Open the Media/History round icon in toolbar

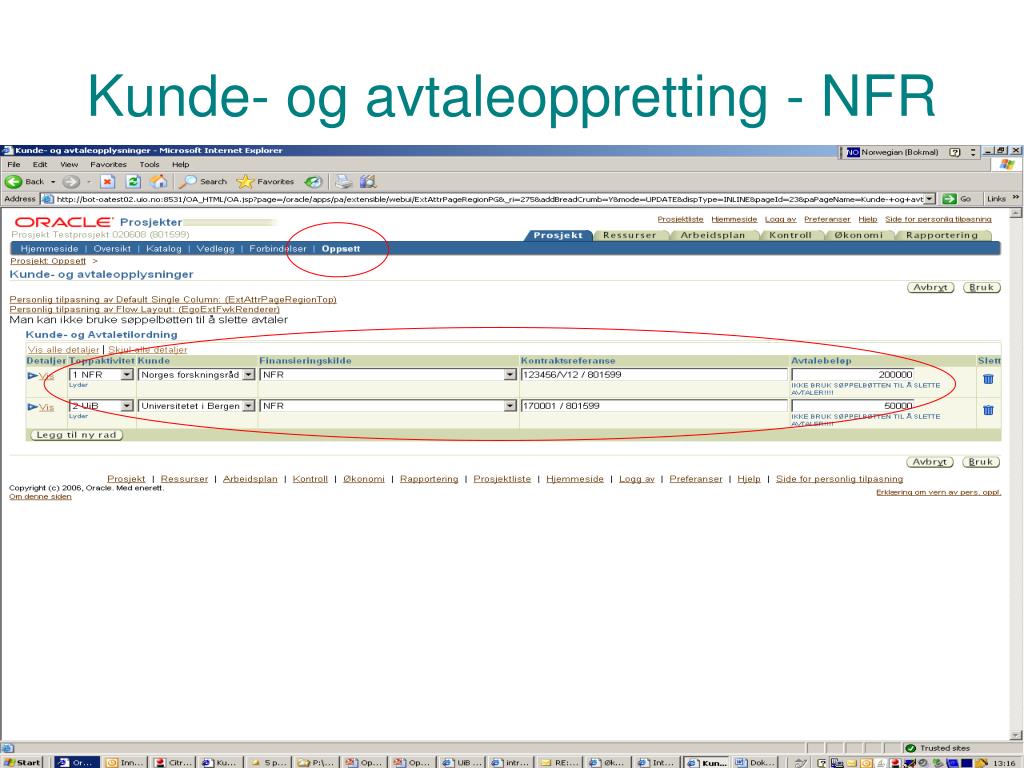click(313, 182)
